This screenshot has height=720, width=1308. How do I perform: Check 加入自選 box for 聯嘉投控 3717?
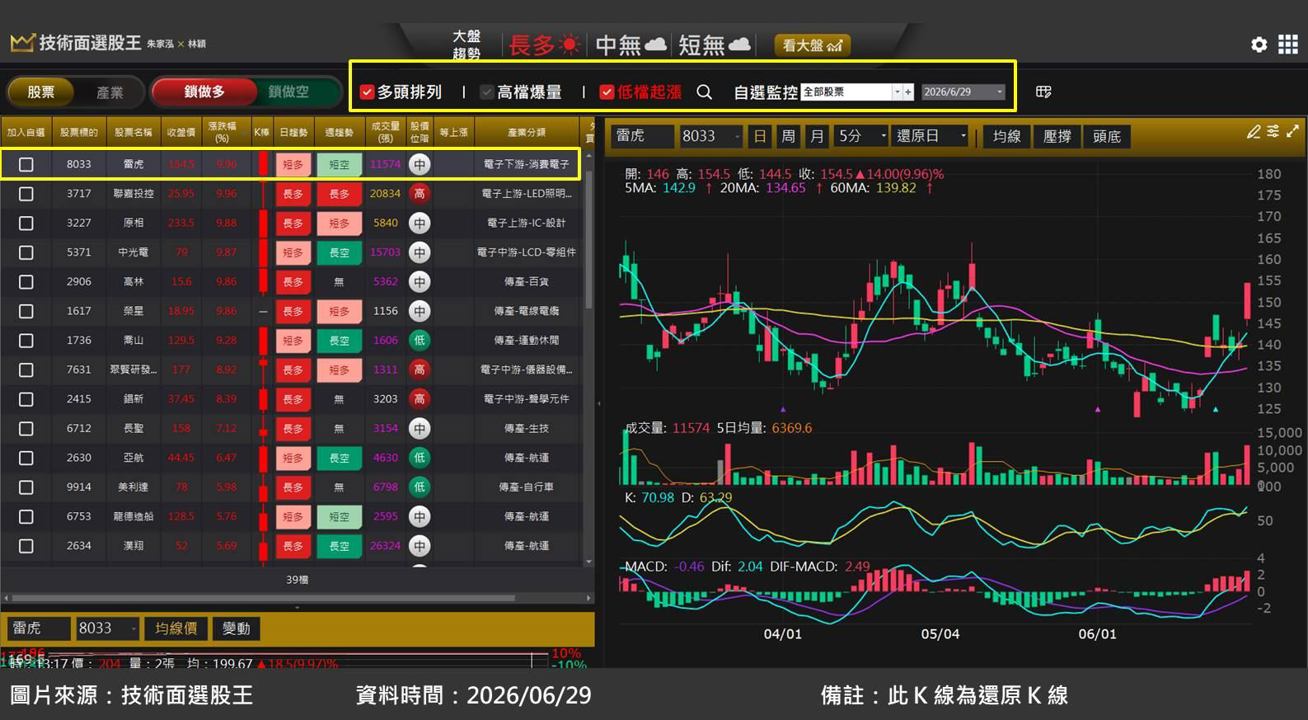26,194
